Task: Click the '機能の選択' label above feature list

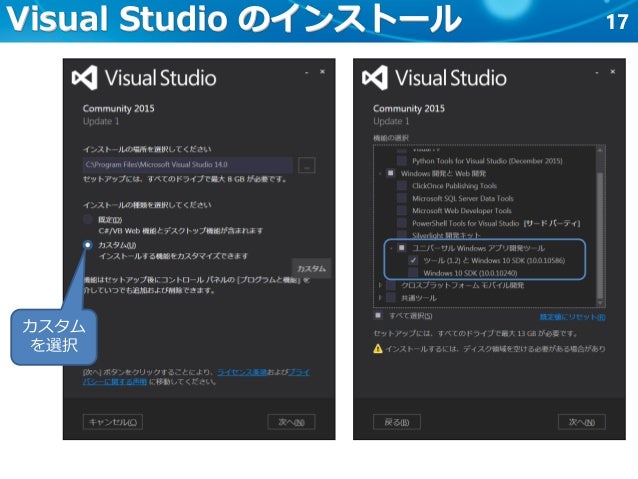Action: pyautogui.click(x=391, y=138)
